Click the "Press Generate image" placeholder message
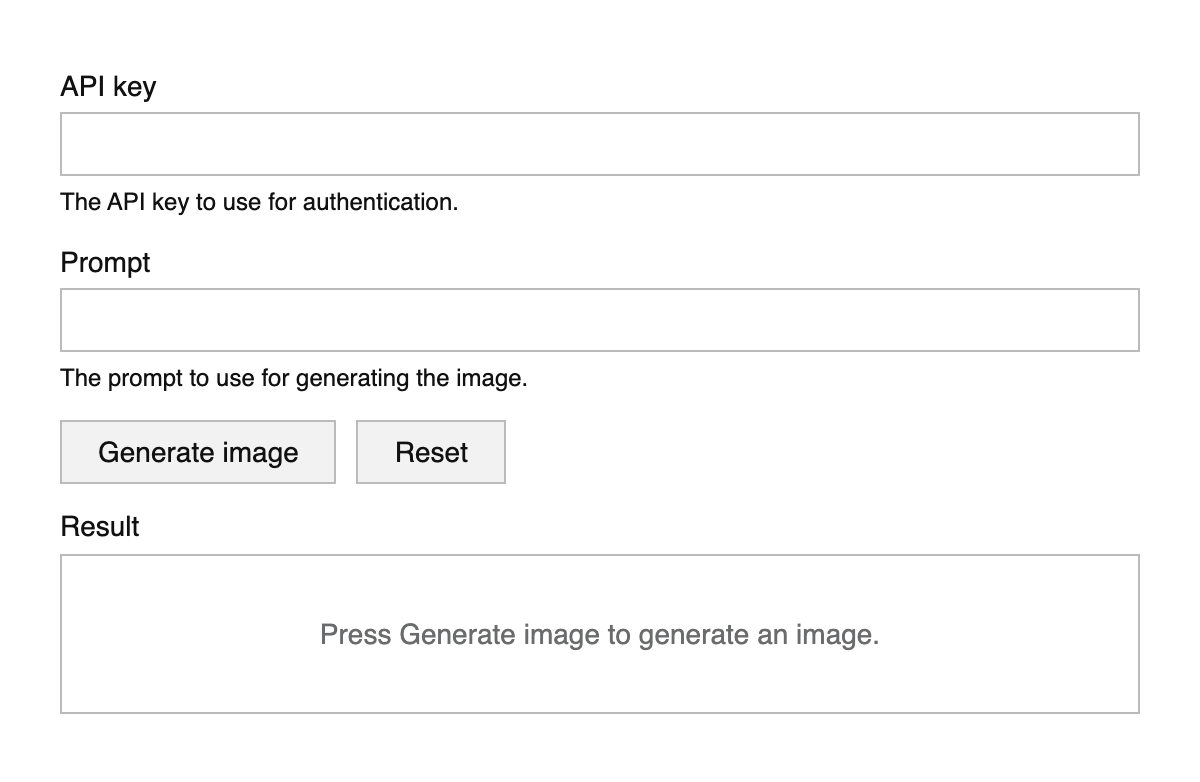The image size is (1200, 782). pos(600,635)
